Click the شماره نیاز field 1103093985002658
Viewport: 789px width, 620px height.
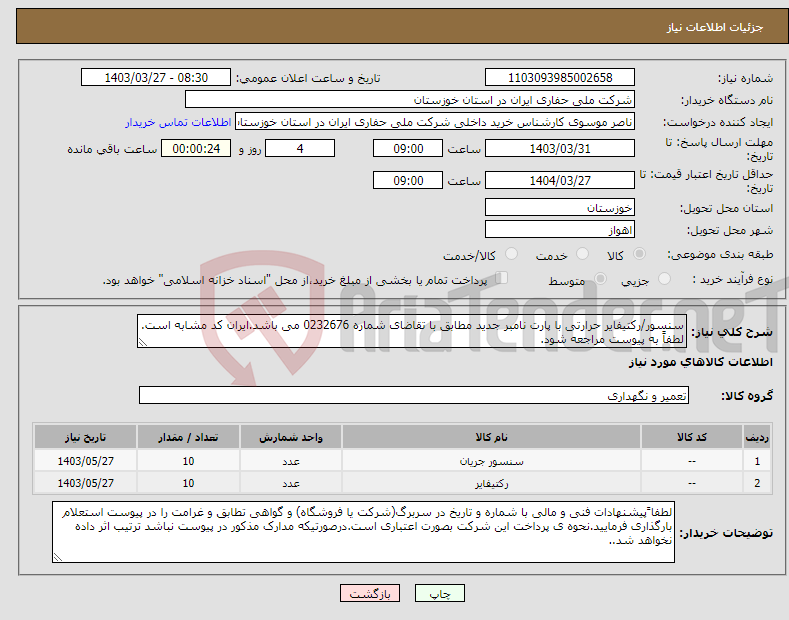click(x=560, y=78)
